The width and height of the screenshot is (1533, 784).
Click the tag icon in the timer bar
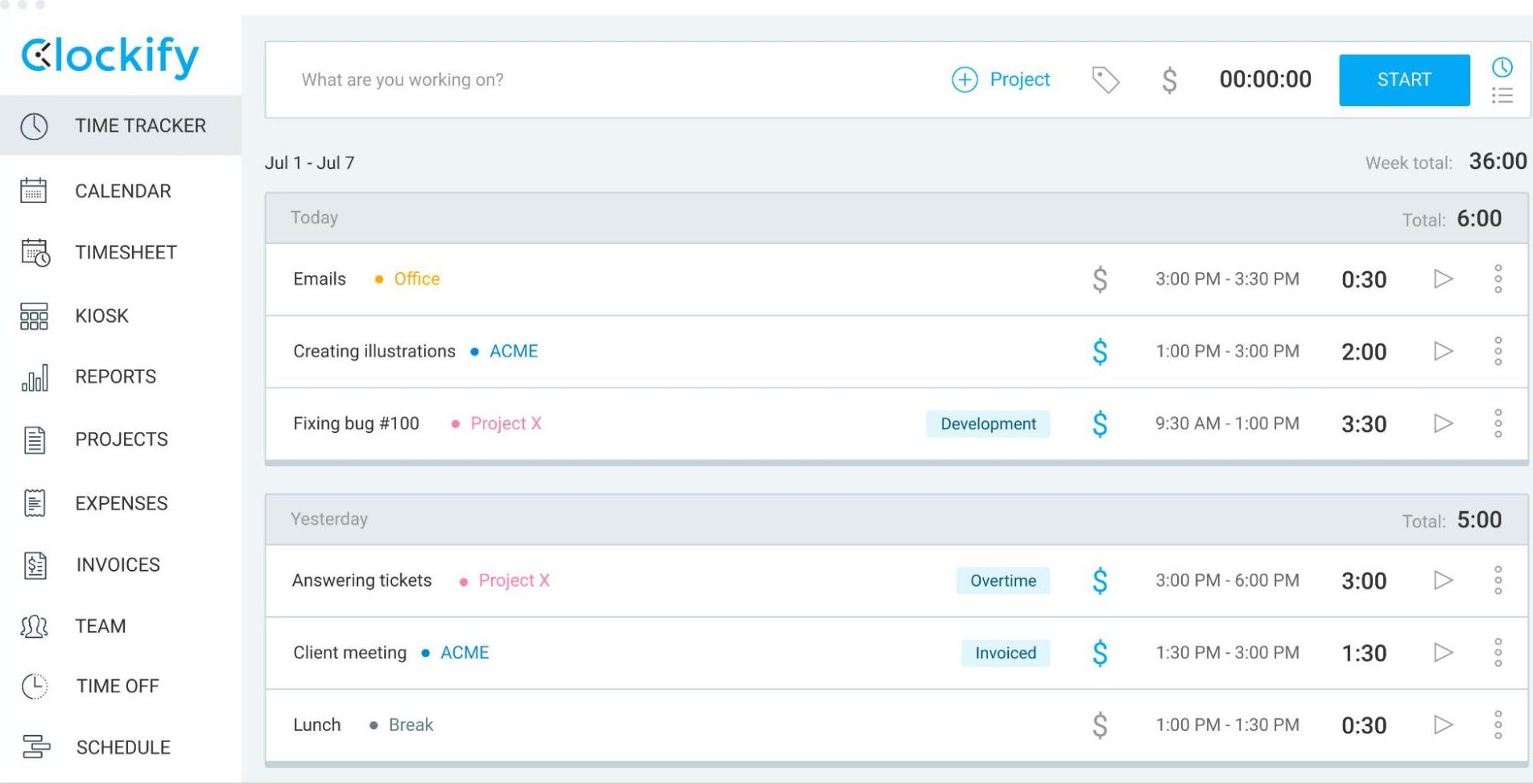pos(1105,80)
